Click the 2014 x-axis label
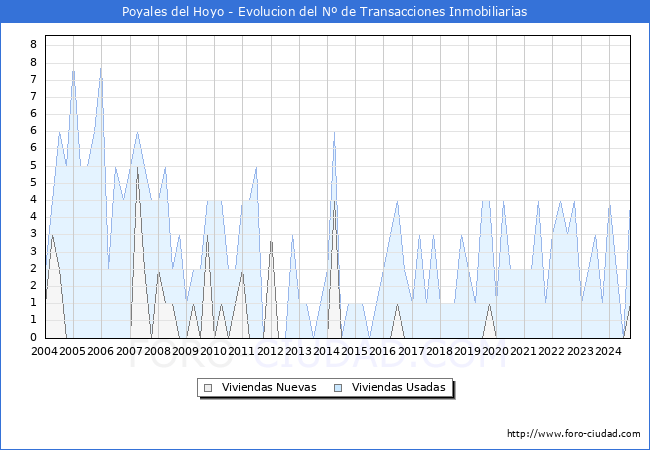Image resolution: width=650 pixels, height=450 pixels. [327, 351]
